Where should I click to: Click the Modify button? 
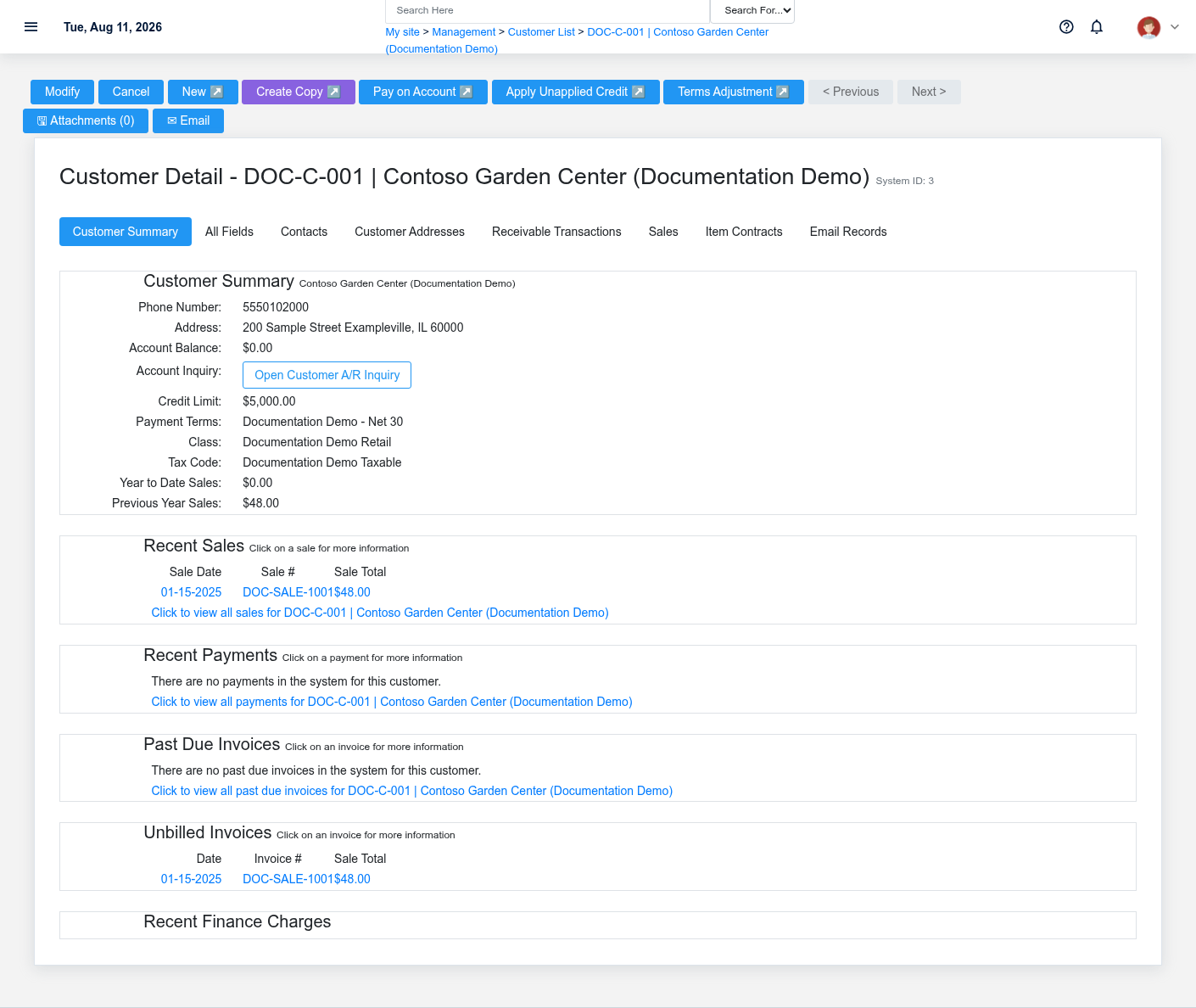click(62, 92)
